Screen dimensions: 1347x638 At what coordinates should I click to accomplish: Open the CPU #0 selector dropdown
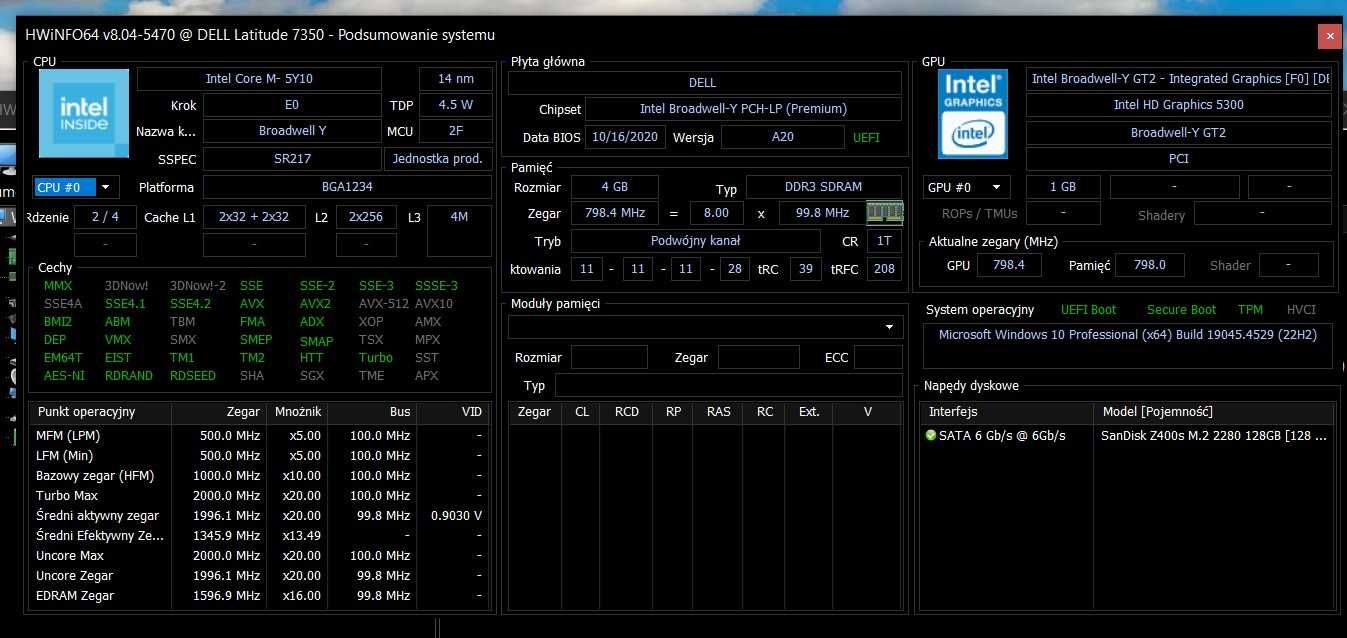click(x=76, y=187)
